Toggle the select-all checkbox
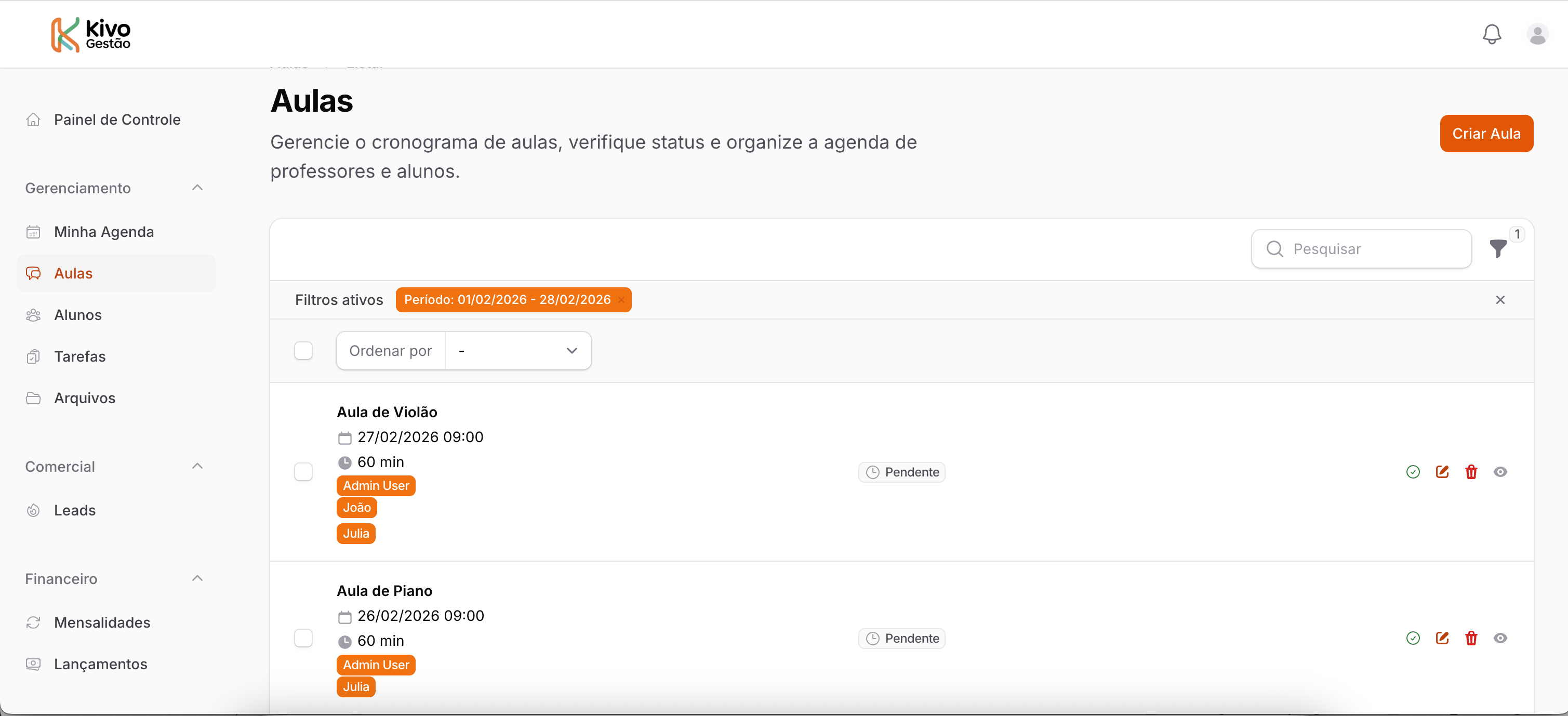The width and height of the screenshot is (1568, 716). click(303, 351)
